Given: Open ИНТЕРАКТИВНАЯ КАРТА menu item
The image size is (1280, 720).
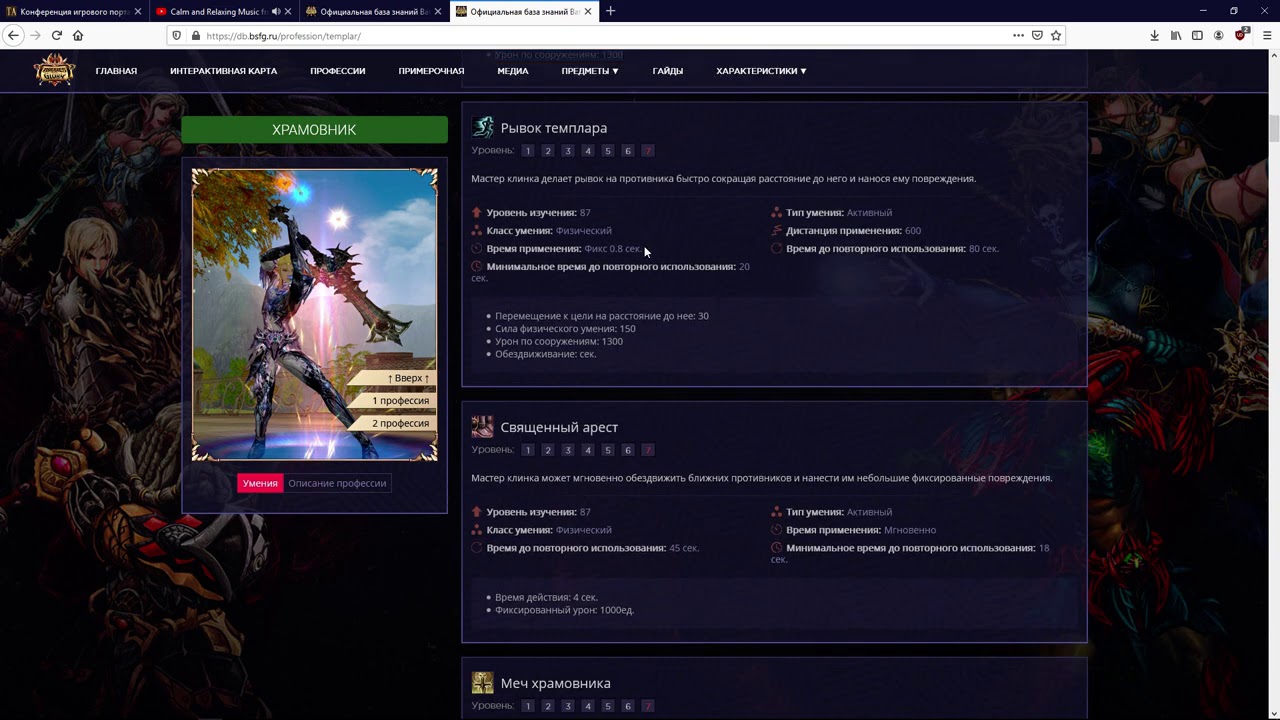Looking at the screenshot, I should 223,71.
